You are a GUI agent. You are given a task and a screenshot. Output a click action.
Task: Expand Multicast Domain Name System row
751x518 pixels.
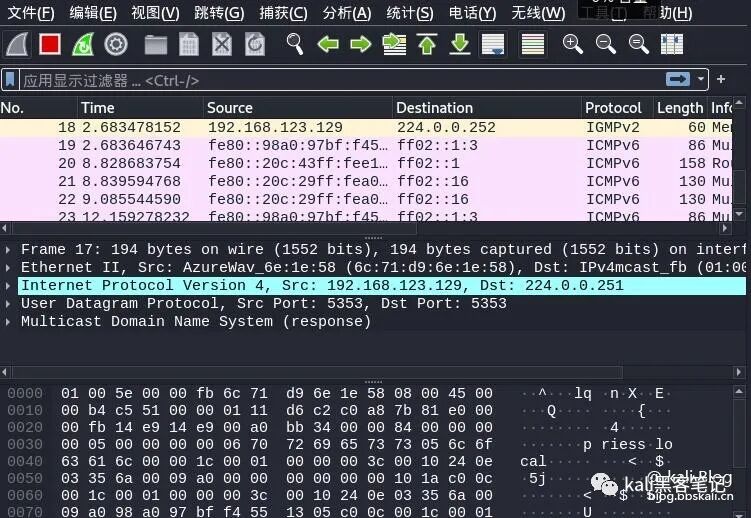[8, 322]
